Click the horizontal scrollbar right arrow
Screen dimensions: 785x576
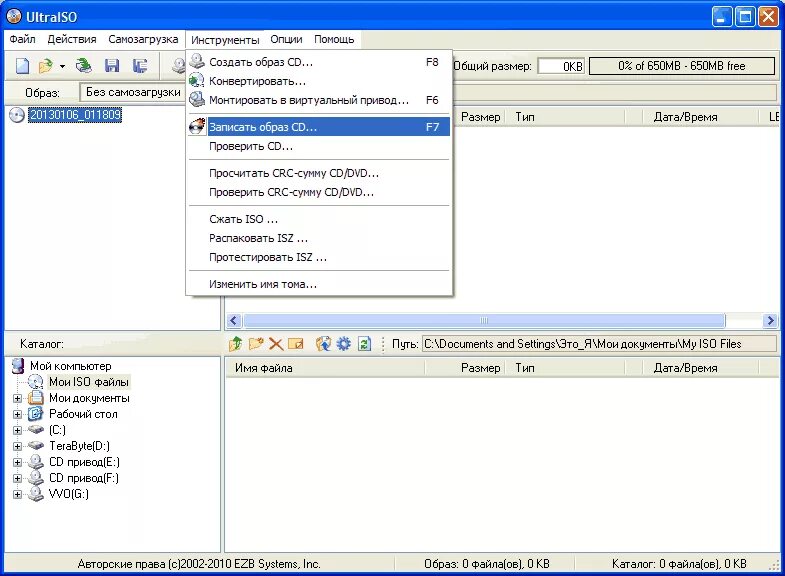pyautogui.click(x=770, y=320)
